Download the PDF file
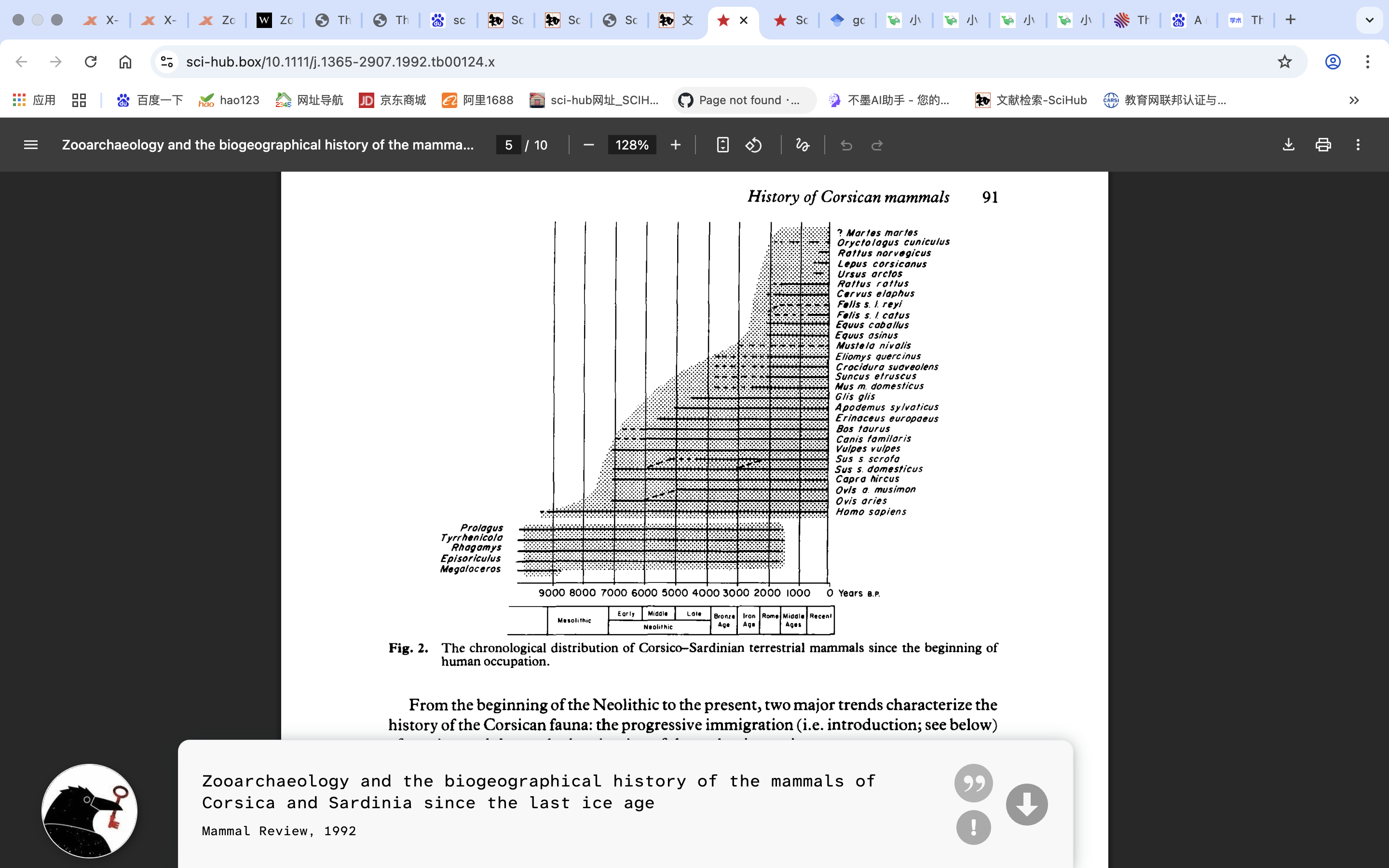The width and height of the screenshot is (1389, 868). pos(1289,145)
